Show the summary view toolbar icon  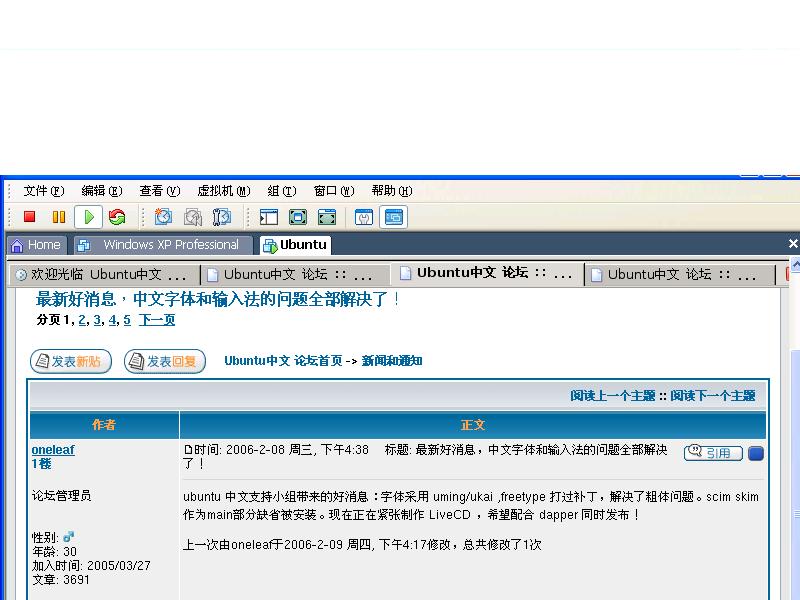tap(364, 217)
